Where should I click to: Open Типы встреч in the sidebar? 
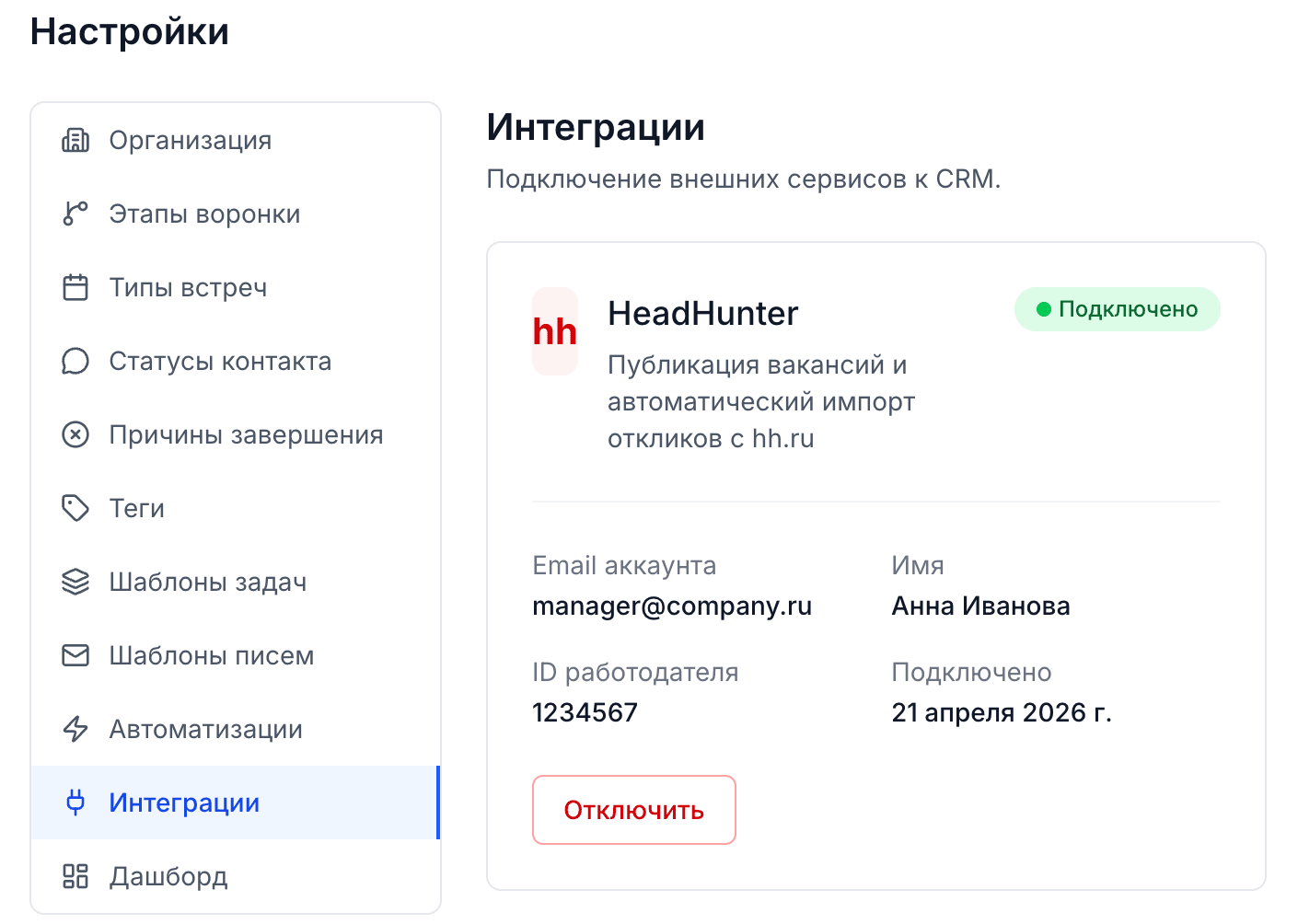coord(236,287)
